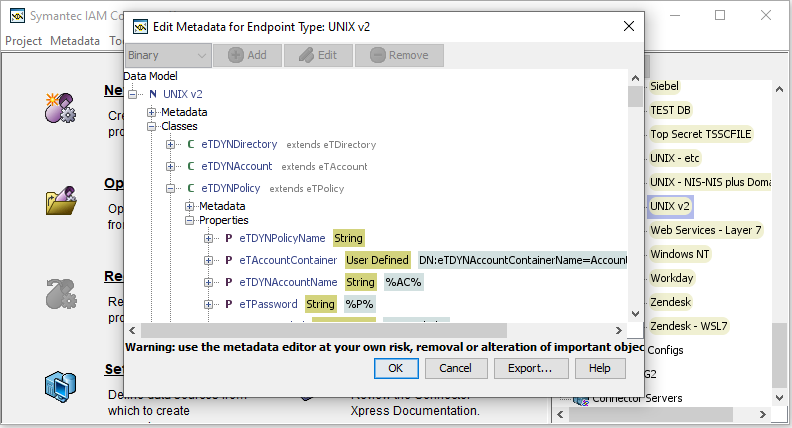Screen dimensions: 792x428
Task: Collapse the eTDYNPolicy class node
Action: coord(171,188)
